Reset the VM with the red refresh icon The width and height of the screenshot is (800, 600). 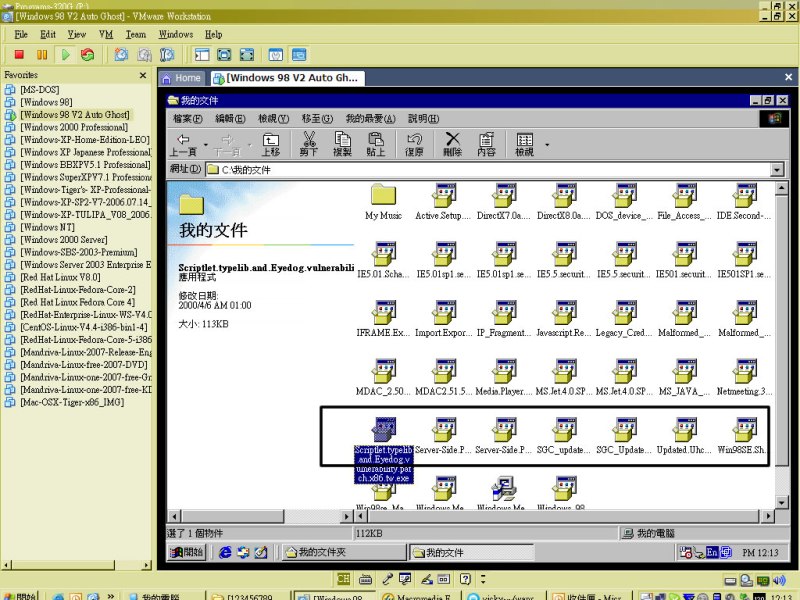(x=88, y=55)
